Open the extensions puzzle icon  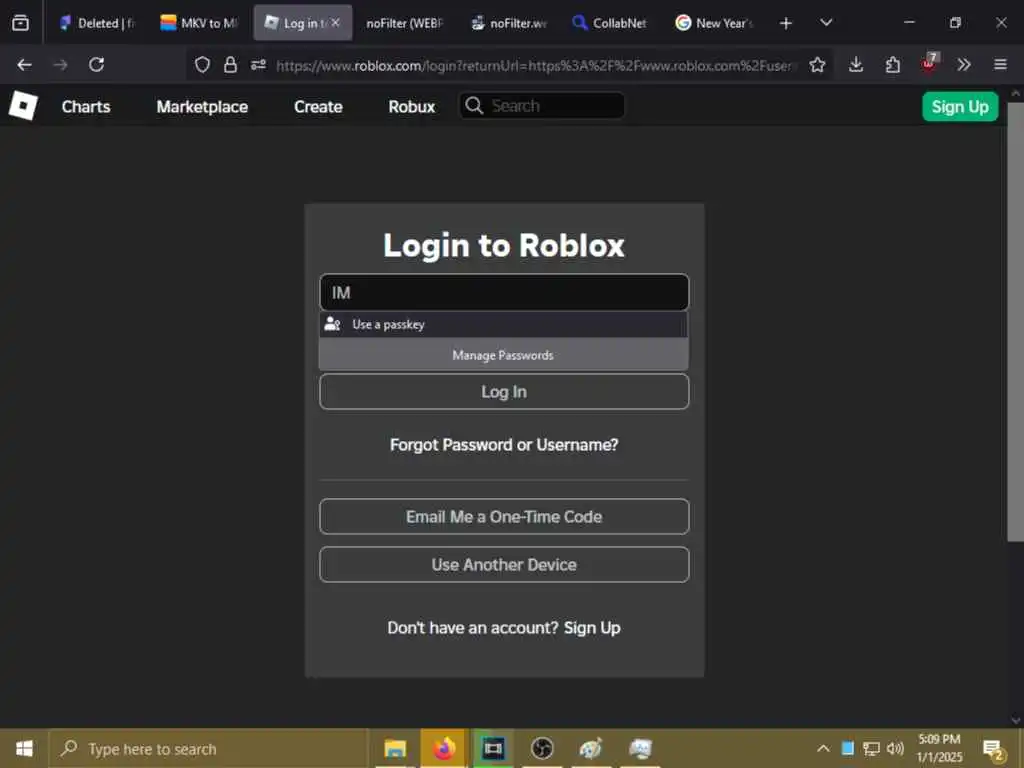(893, 65)
